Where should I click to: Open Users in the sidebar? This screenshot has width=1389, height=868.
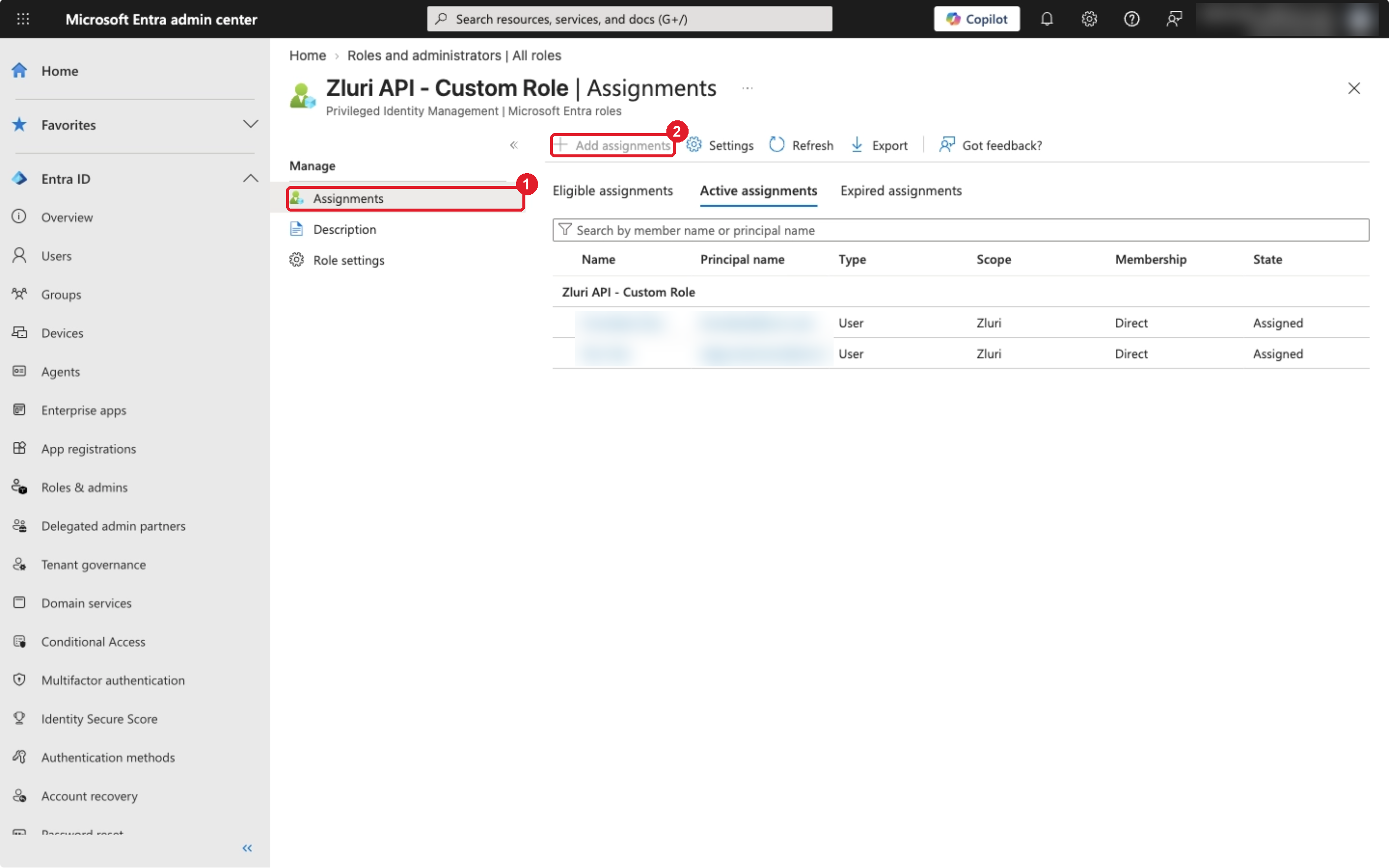click(56, 255)
